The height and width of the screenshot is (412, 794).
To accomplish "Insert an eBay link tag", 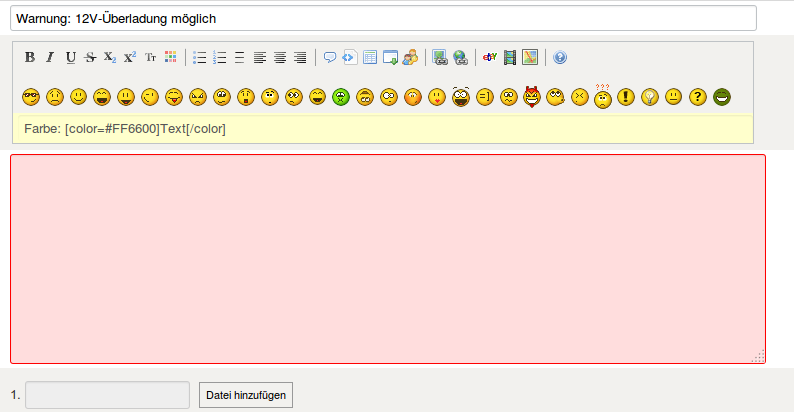I will coord(490,58).
